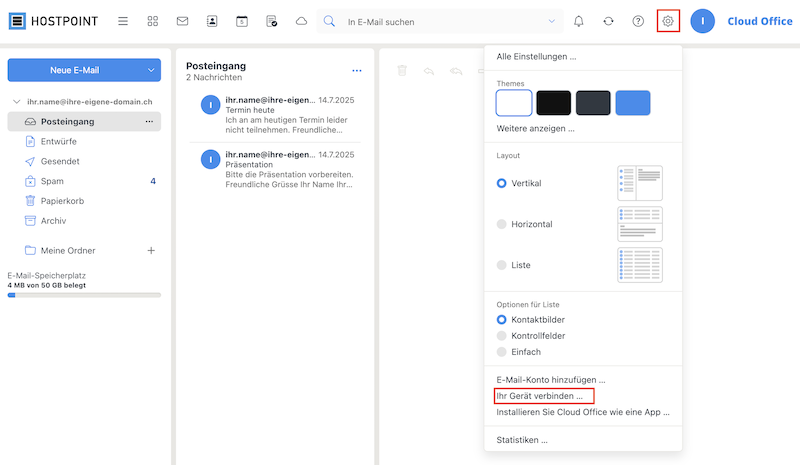Open the Termin heute message

pyautogui.click(x=276, y=115)
